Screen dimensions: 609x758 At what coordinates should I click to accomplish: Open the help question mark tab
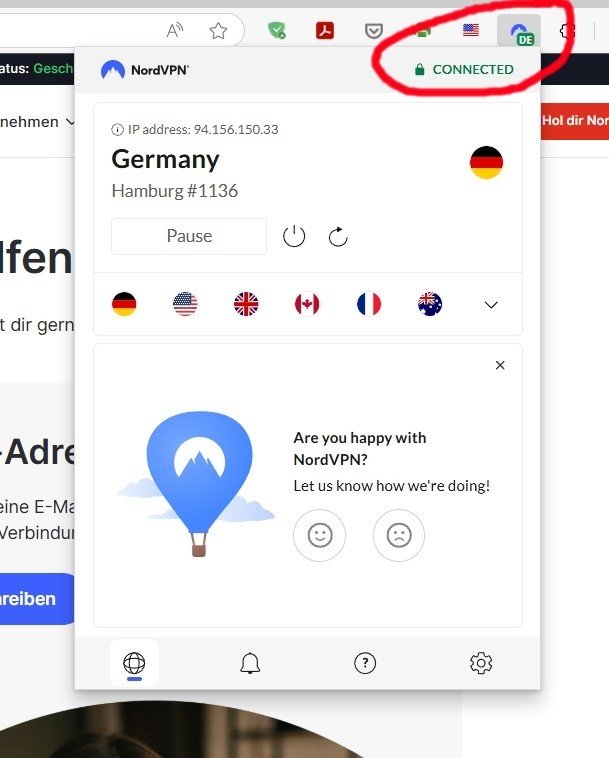click(x=365, y=663)
